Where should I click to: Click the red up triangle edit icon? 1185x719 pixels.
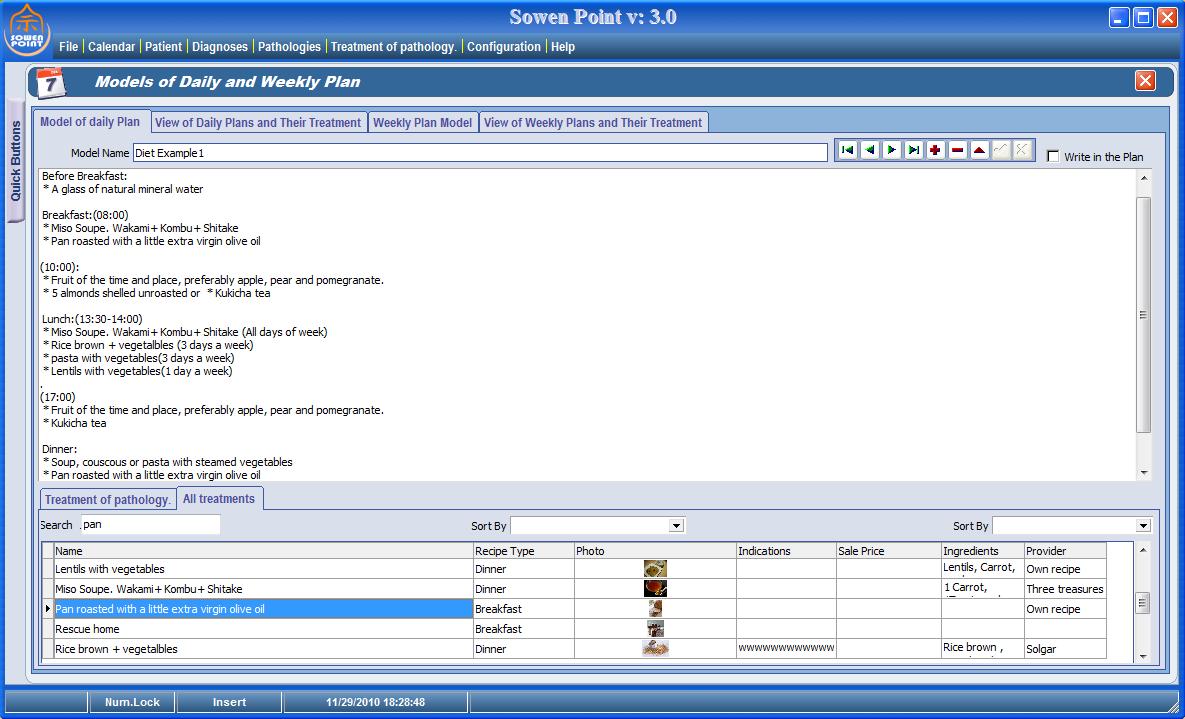(980, 150)
